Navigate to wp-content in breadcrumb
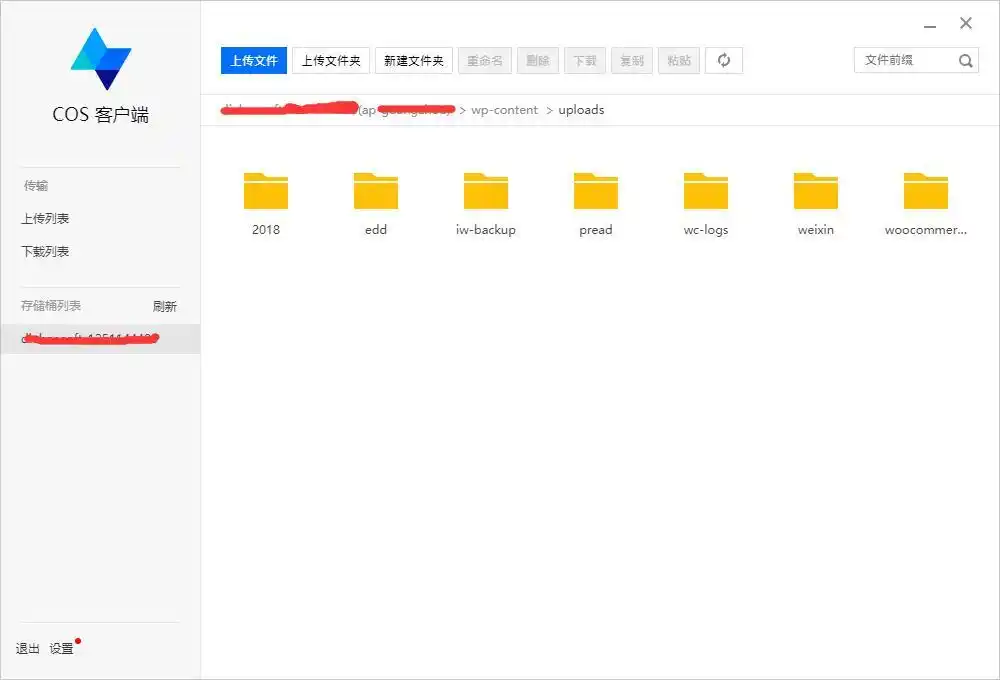Viewport: 1000px width, 680px height. pos(505,110)
